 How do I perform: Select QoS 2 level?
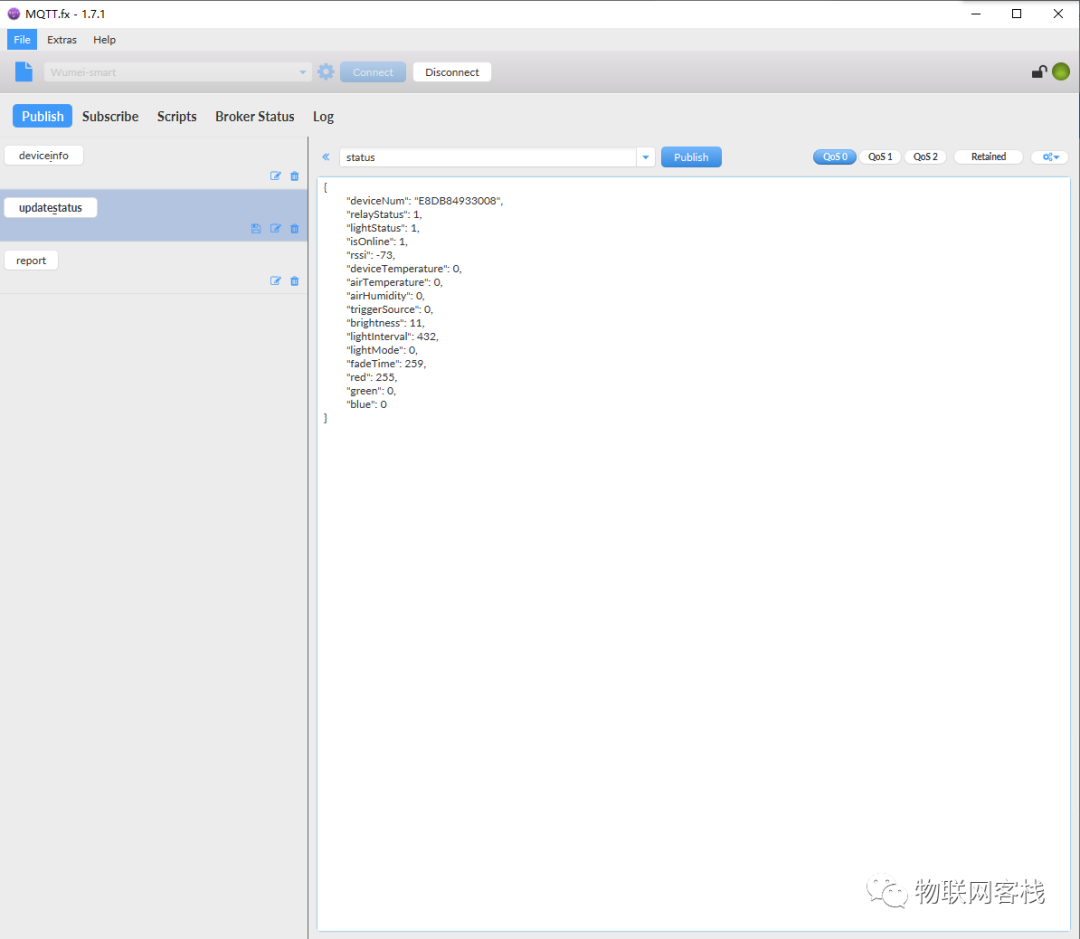pyautogui.click(x=925, y=157)
